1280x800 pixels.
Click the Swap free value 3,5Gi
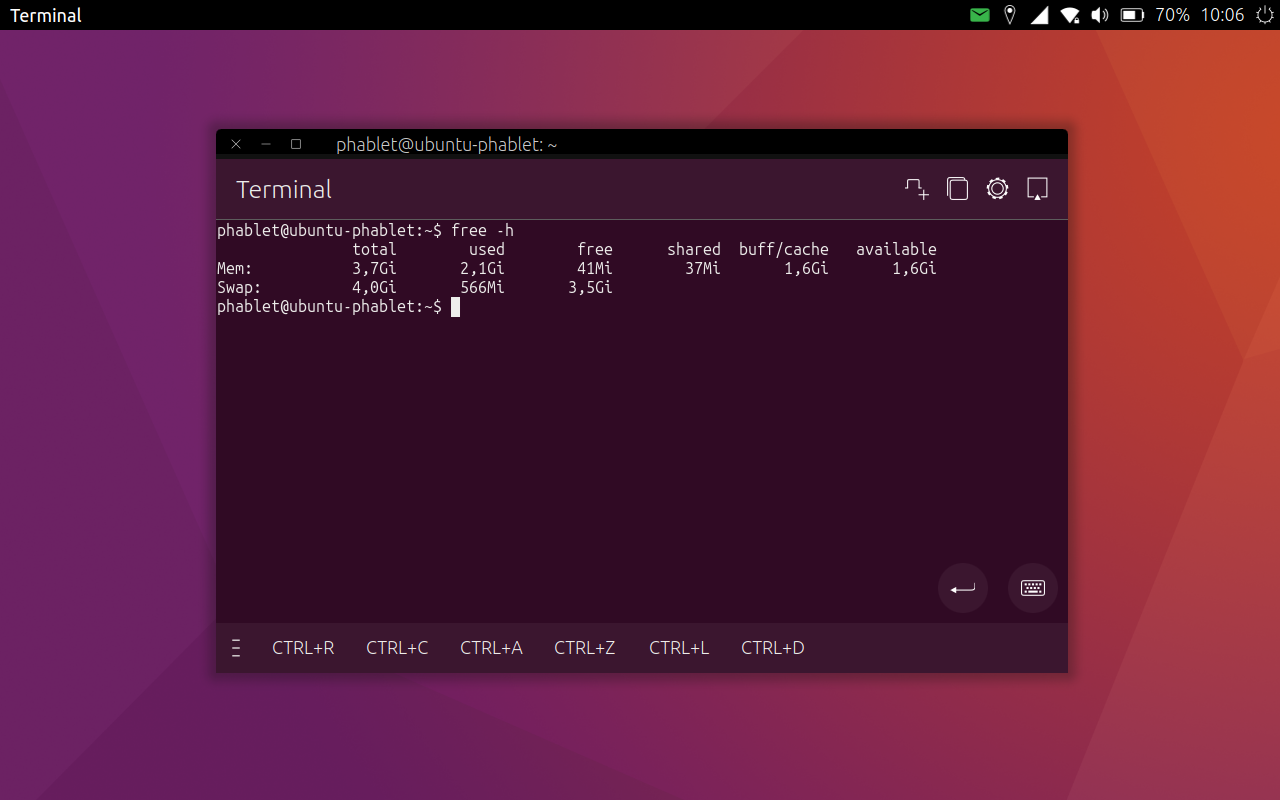pos(590,287)
